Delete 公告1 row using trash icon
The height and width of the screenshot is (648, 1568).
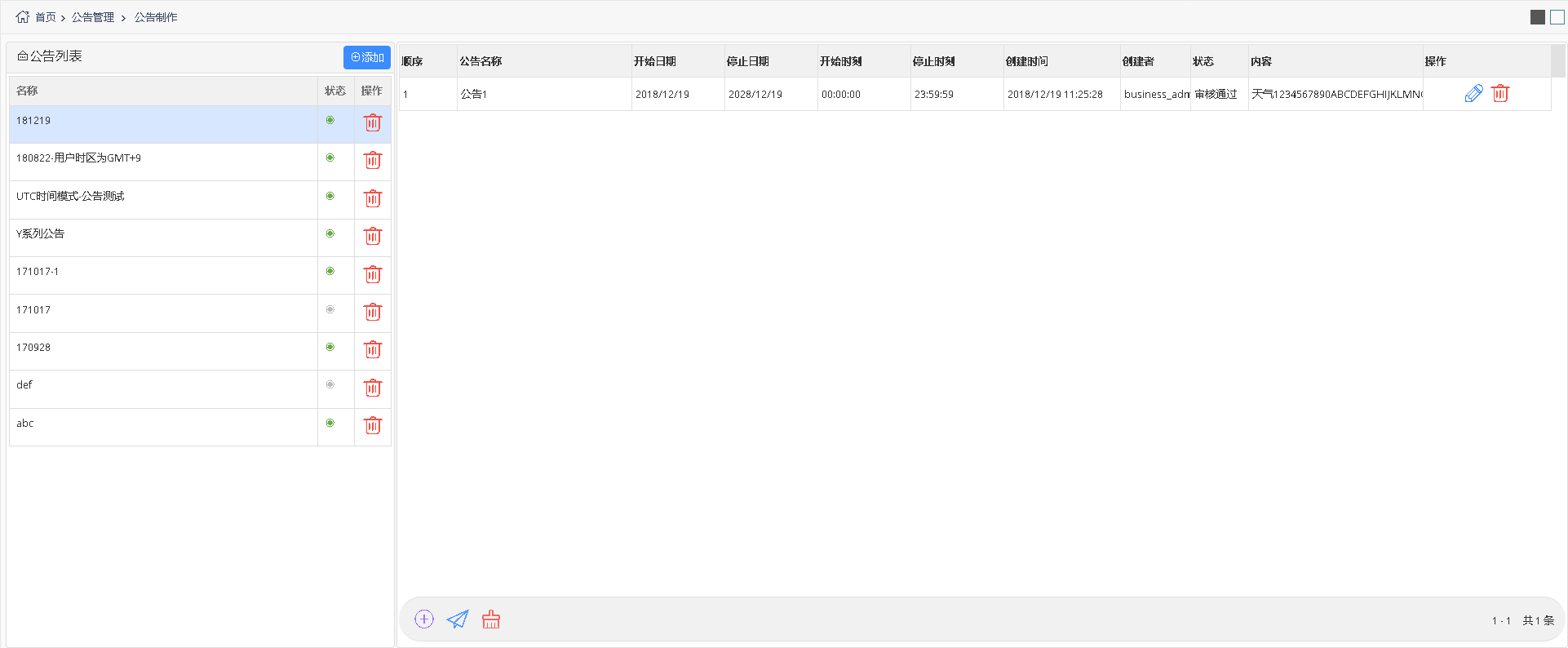[1500, 94]
